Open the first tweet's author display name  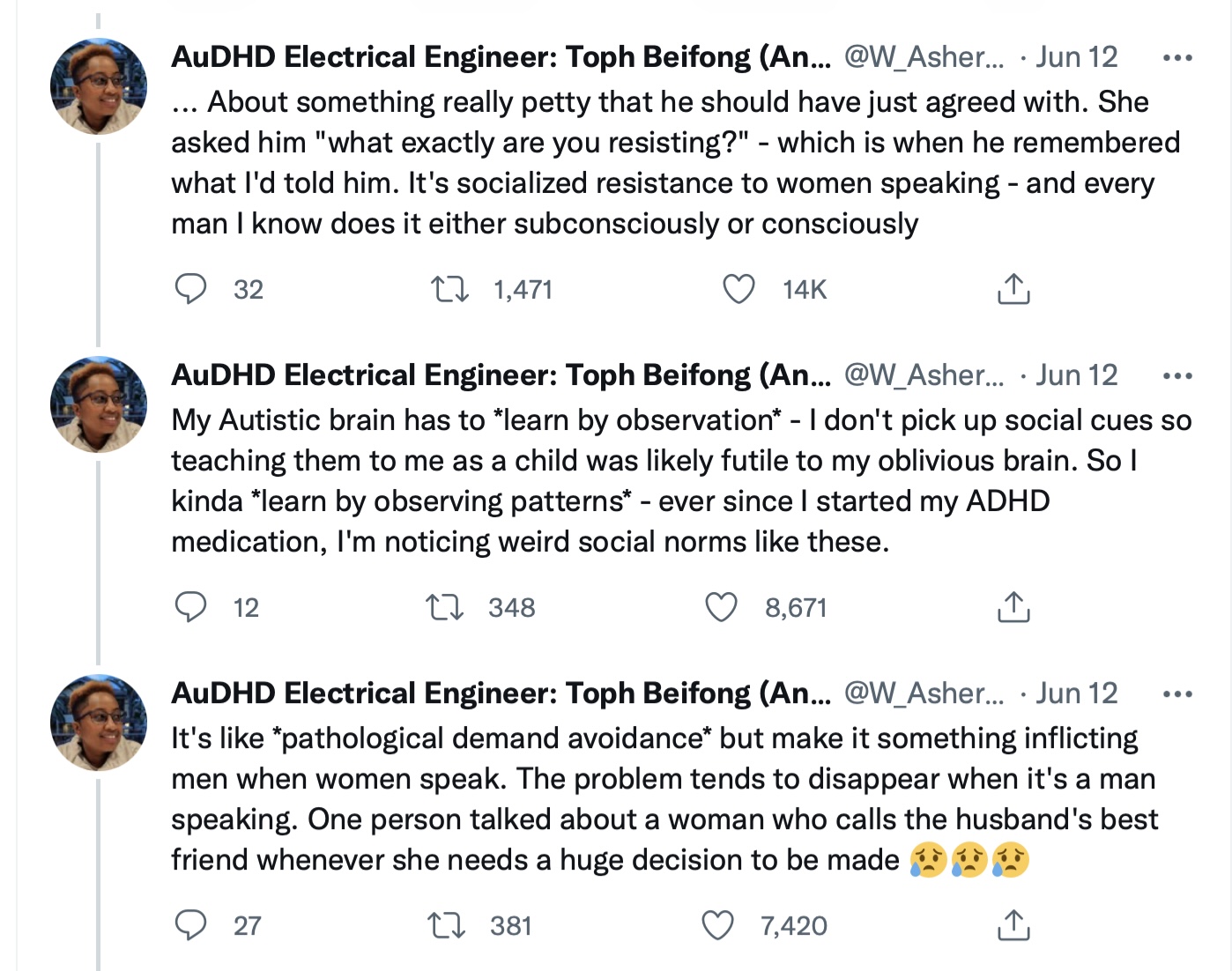501,57
